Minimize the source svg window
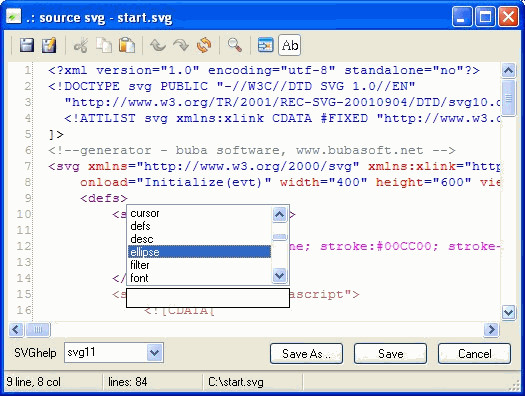The height and width of the screenshot is (396, 525). click(x=462, y=16)
